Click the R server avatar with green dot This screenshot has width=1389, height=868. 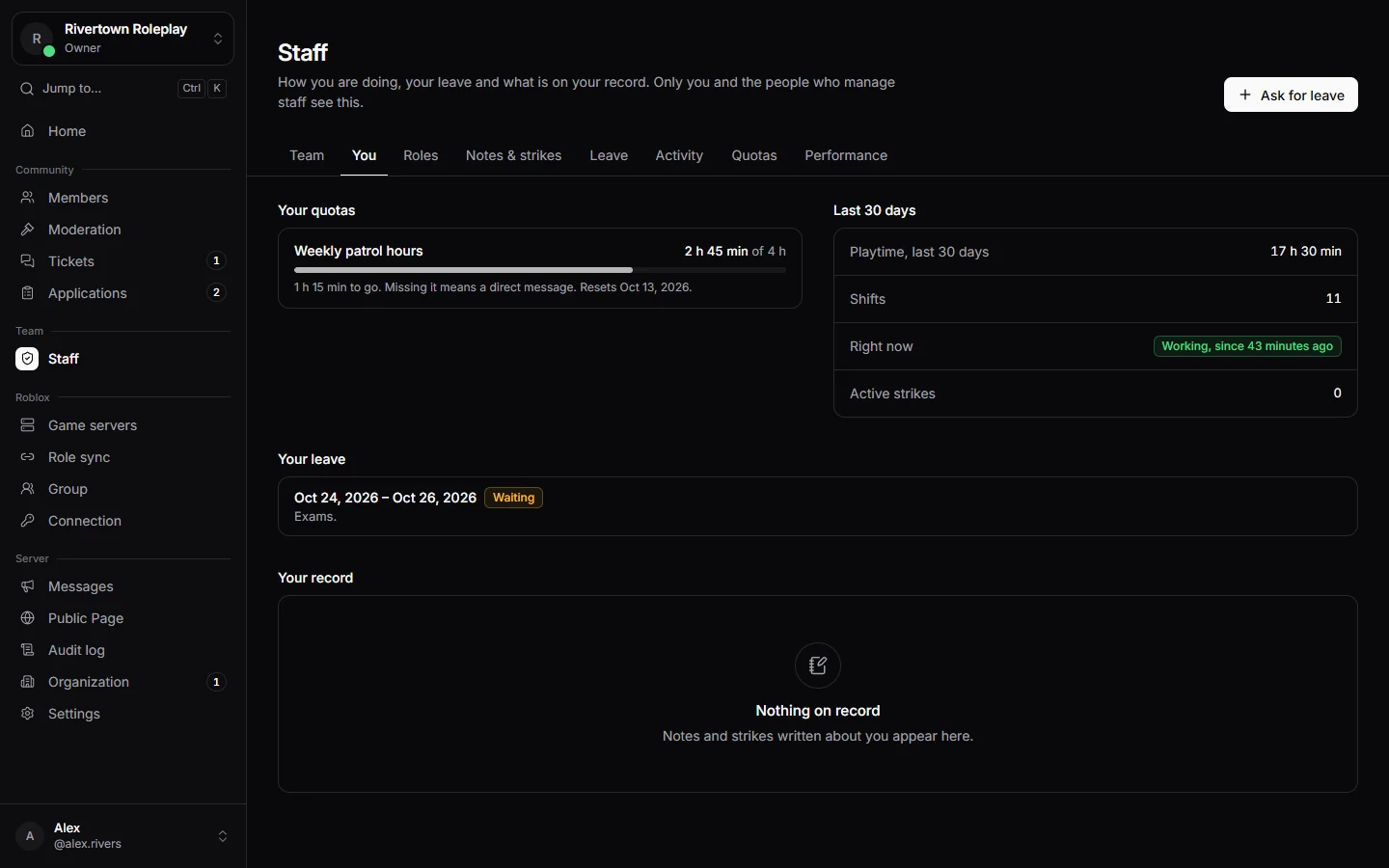click(37, 39)
